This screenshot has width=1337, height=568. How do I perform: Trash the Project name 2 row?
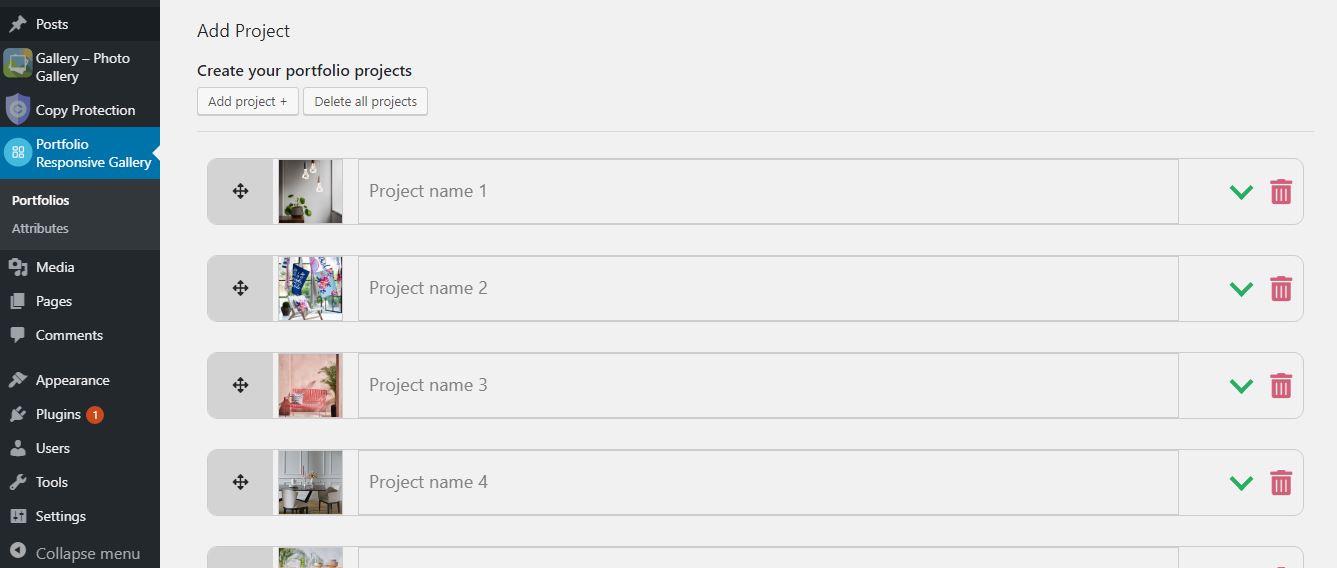click(x=1281, y=288)
